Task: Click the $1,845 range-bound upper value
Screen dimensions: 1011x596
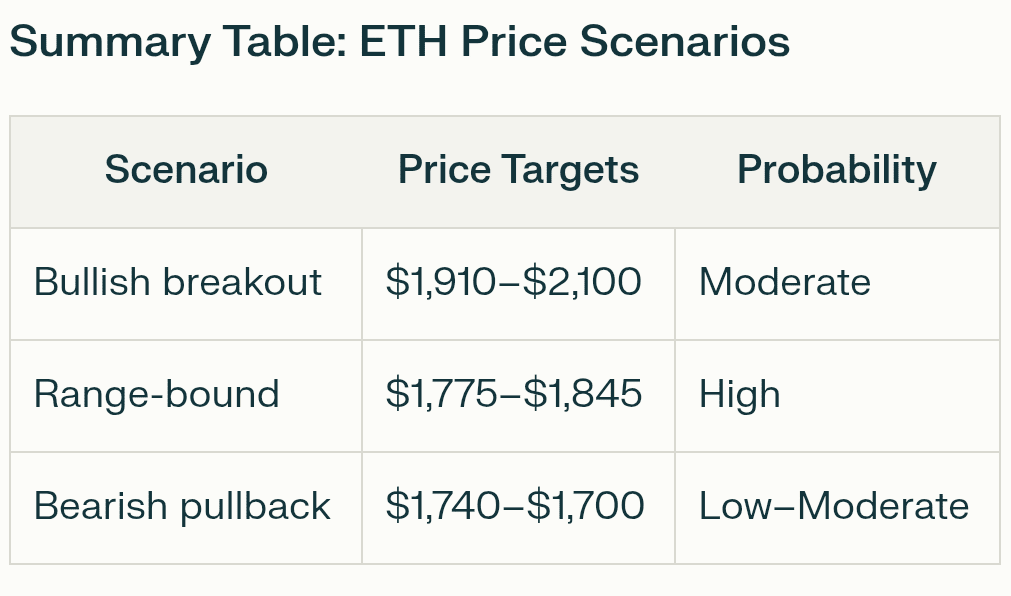Action: pyautogui.click(x=585, y=395)
